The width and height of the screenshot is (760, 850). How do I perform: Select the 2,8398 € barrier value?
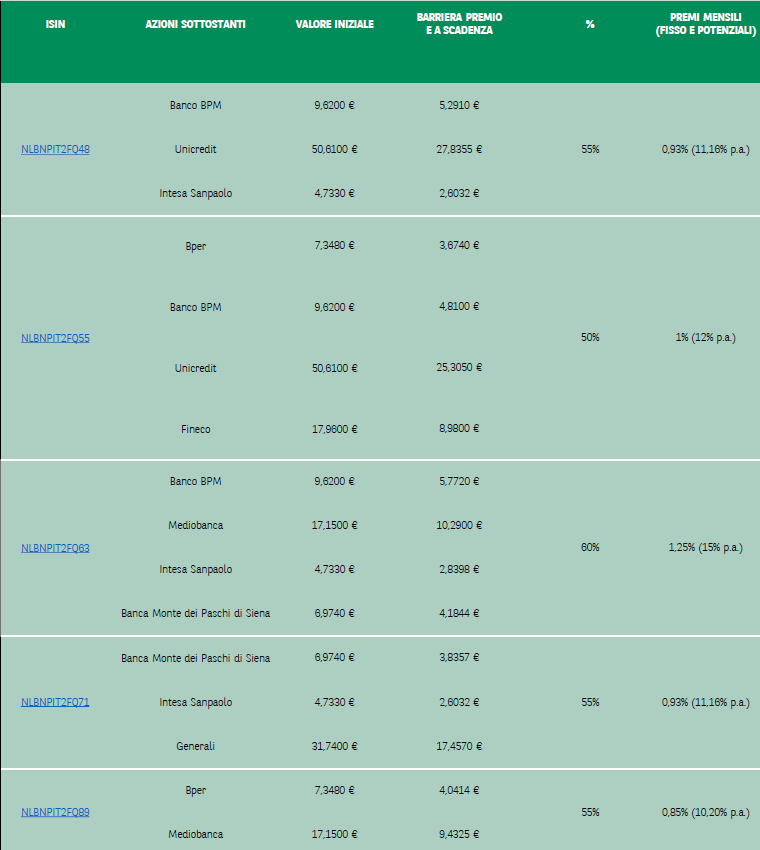coord(459,569)
